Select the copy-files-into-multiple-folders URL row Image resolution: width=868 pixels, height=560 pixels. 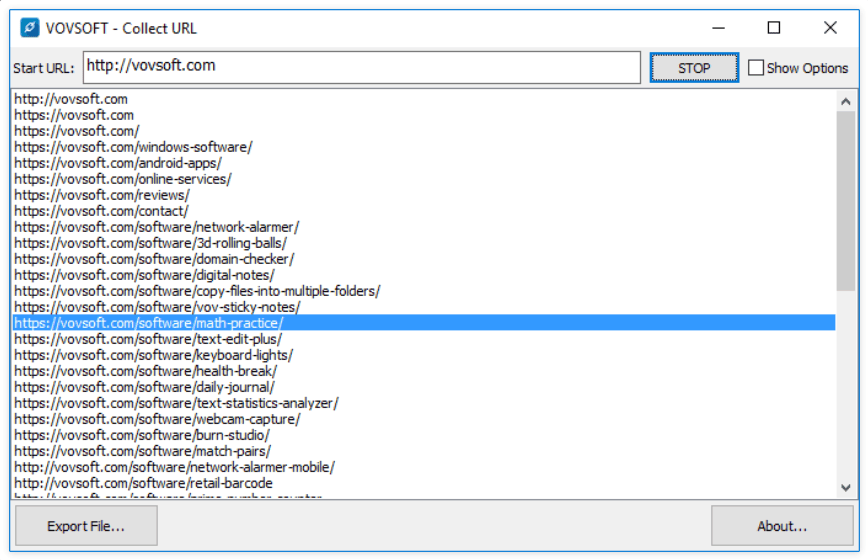point(424,291)
